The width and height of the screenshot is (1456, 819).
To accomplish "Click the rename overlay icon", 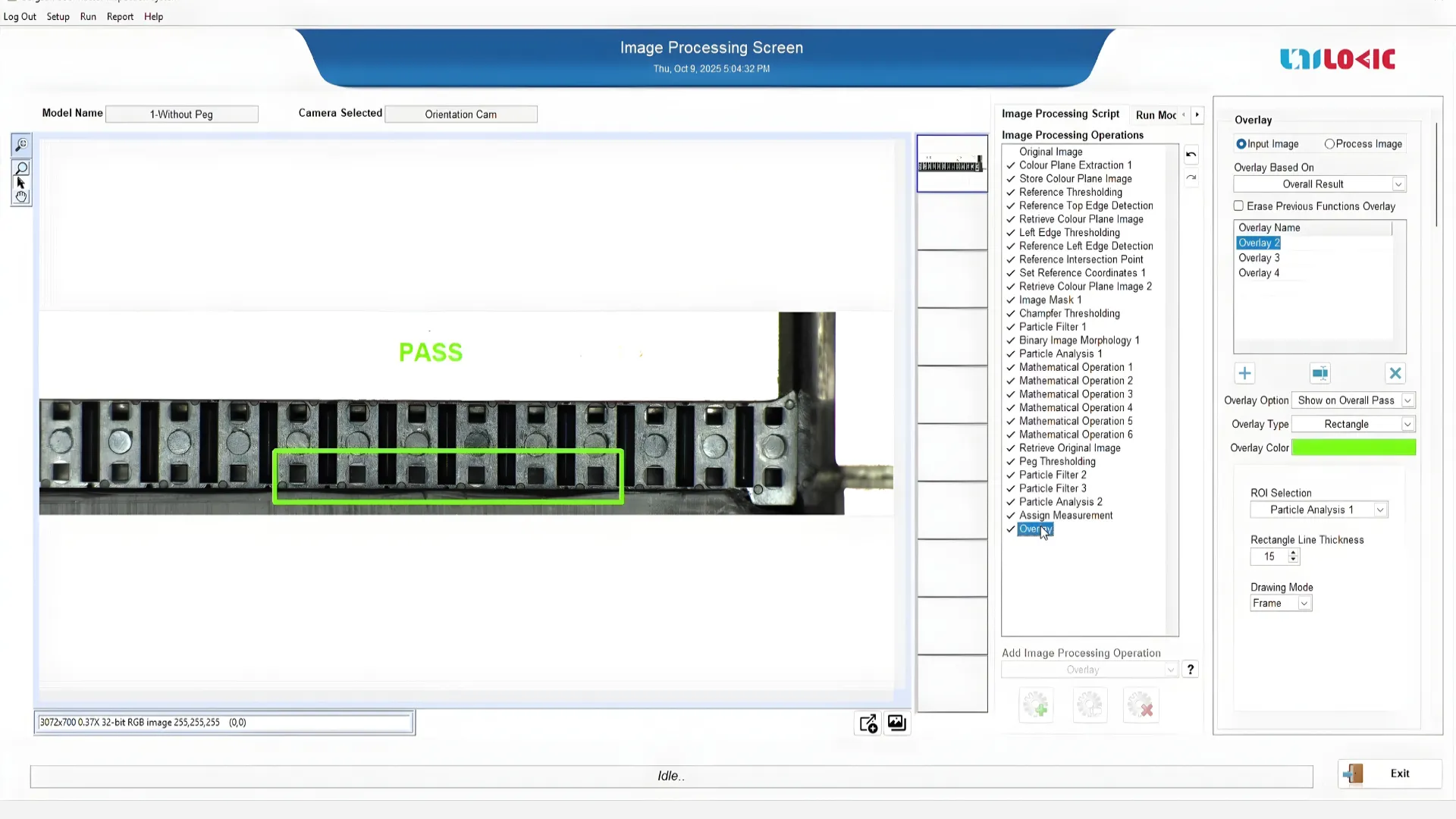I will point(1319,373).
